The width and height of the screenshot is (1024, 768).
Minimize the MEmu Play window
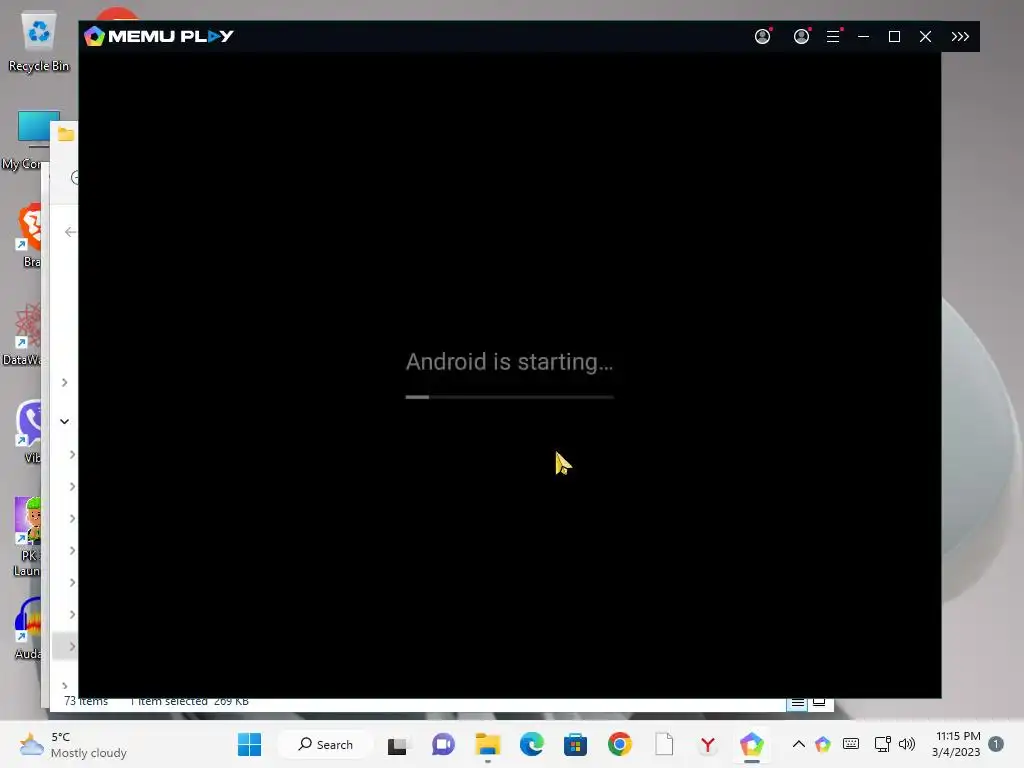(863, 37)
